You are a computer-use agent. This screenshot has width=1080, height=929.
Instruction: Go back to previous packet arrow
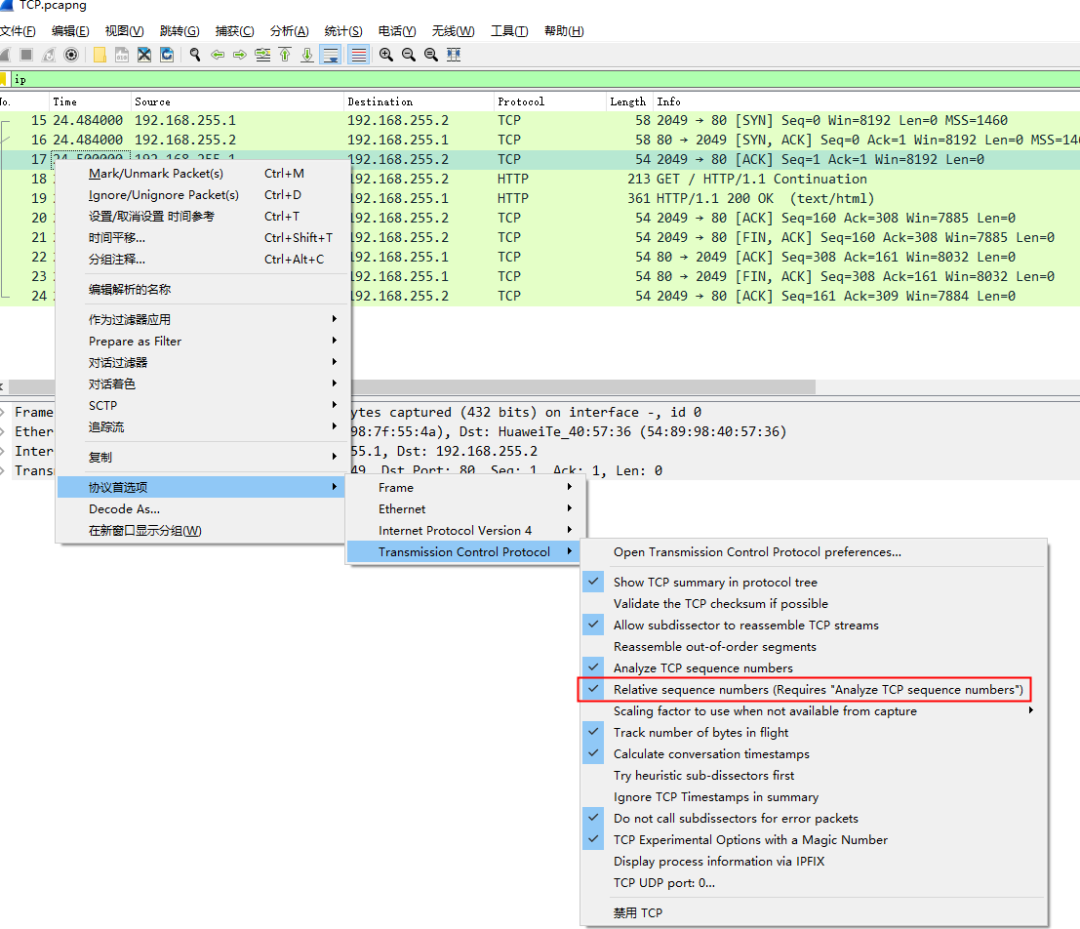click(218, 54)
